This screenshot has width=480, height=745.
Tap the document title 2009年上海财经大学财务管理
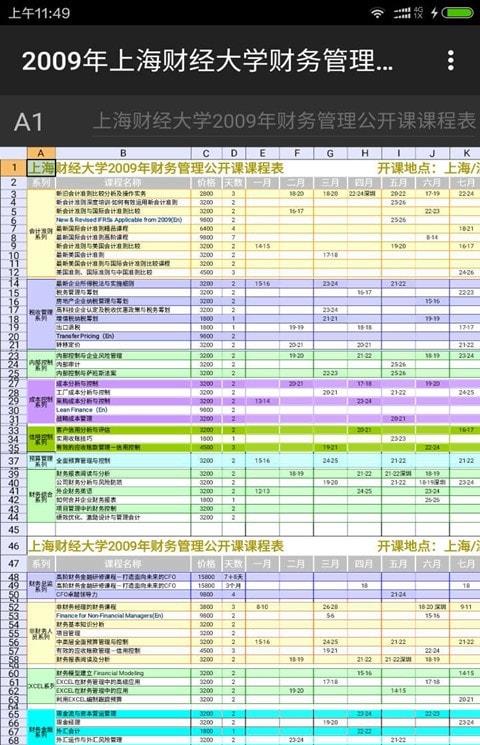coord(207,61)
